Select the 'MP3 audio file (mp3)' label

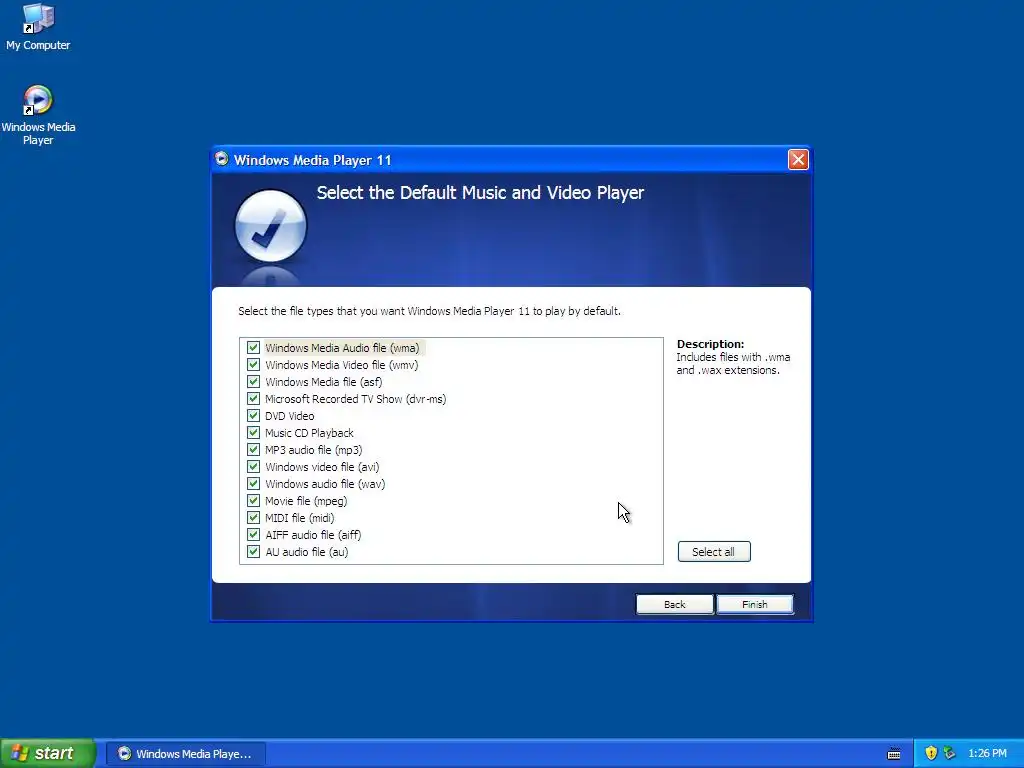(x=313, y=450)
